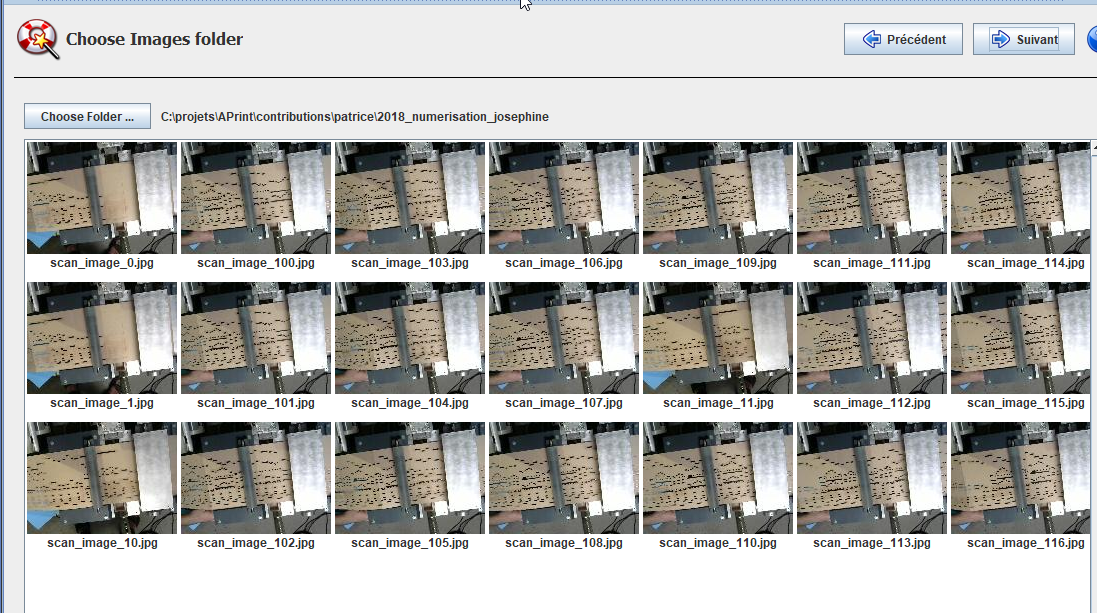Select the scan_image_100.jpg thumbnail
Image resolution: width=1097 pixels, height=613 pixels.
pyautogui.click(x=256, y=198)
